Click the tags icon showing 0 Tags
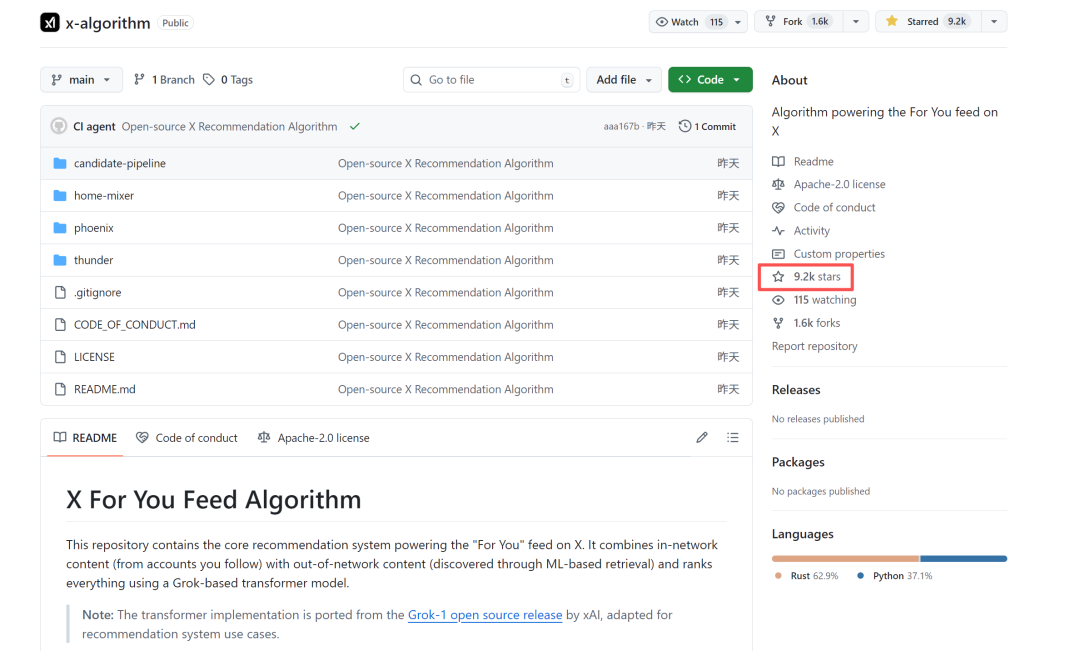The image size is (1080, 651). 209,80
